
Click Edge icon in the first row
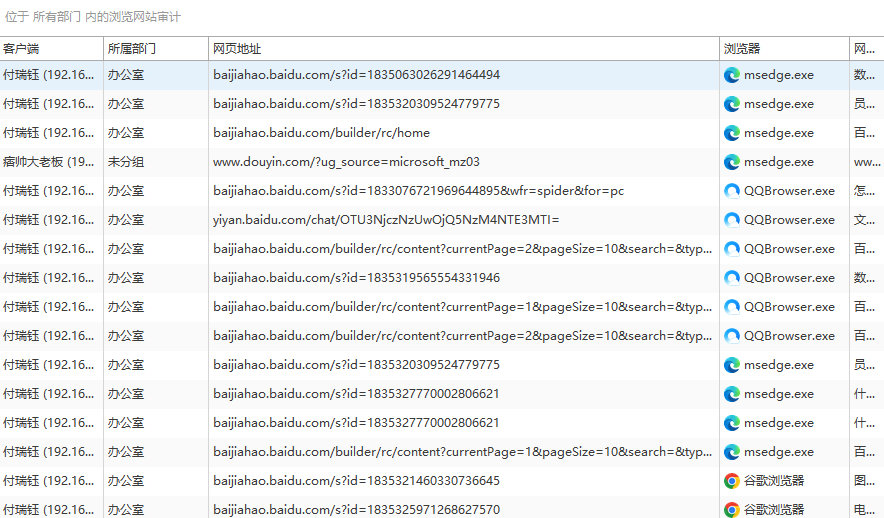[x=732, y=75]
